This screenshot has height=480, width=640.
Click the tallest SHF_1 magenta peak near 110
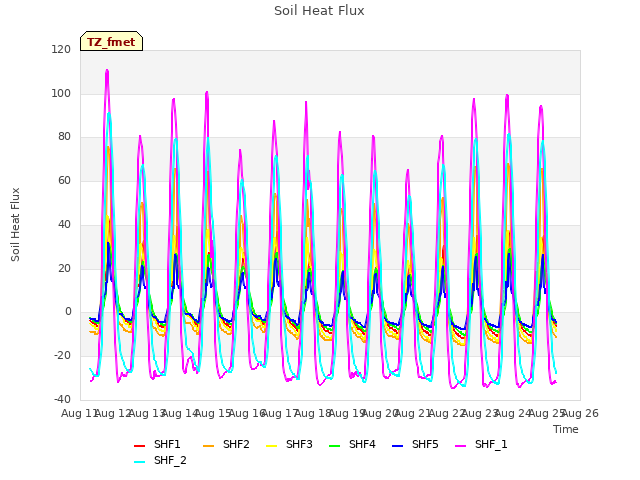point(107,71)
